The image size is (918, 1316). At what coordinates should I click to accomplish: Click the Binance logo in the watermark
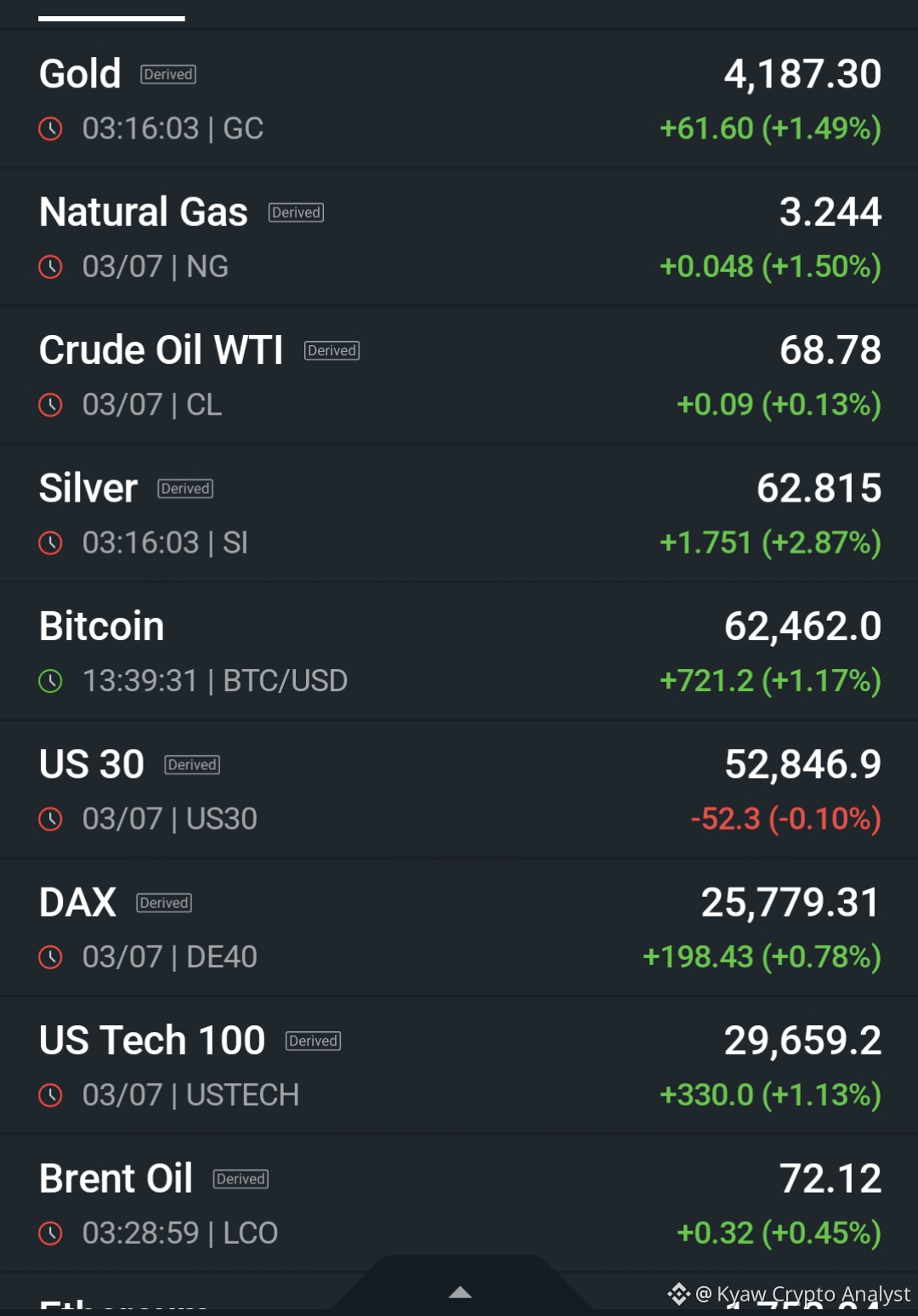678,1294
